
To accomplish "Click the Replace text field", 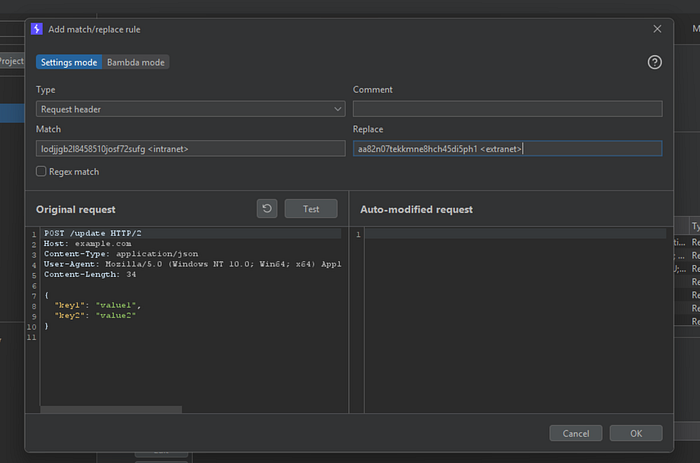I will [508, 149].
